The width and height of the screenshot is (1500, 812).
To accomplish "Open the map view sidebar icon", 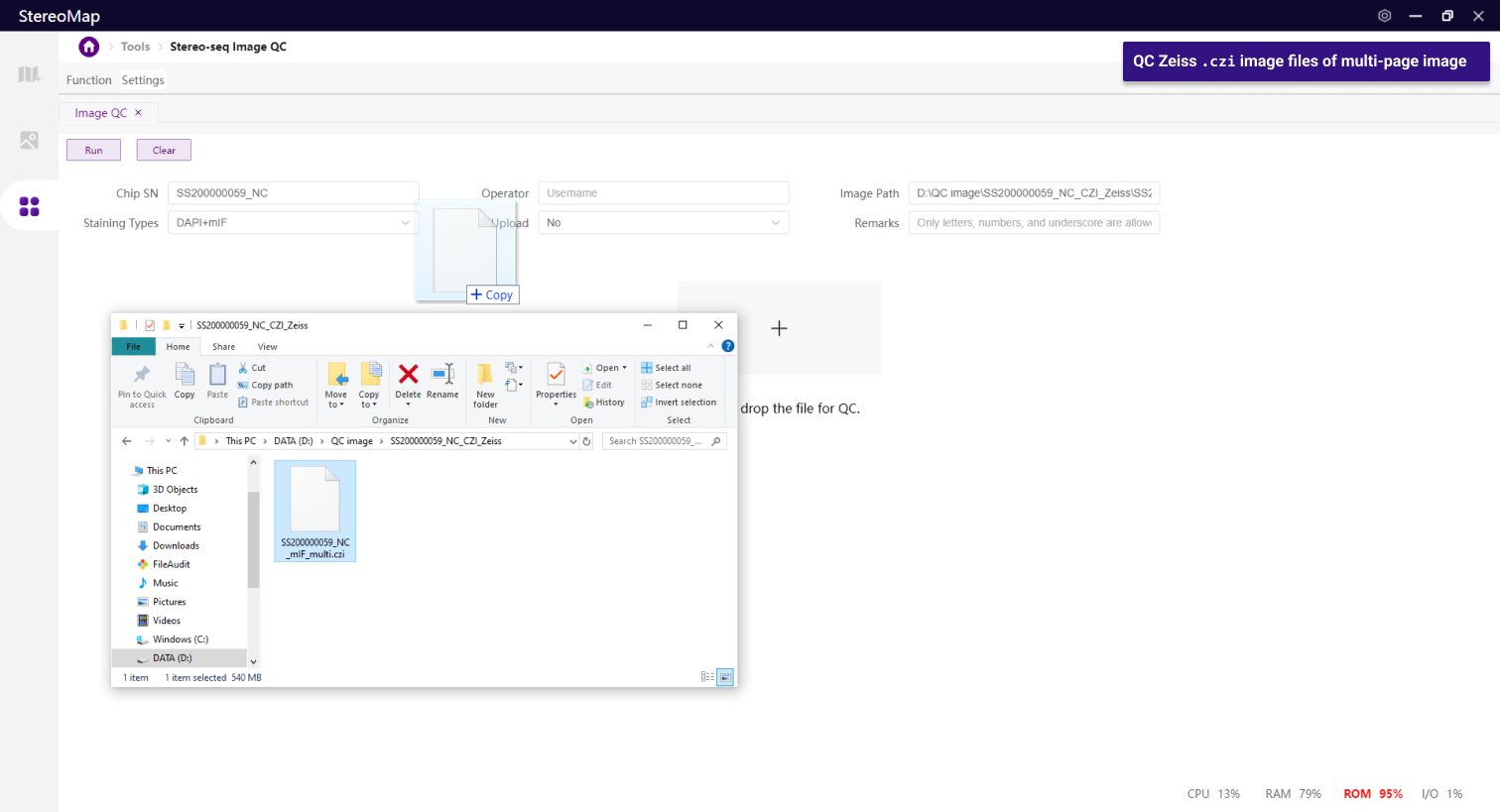I will coord(29,74).
